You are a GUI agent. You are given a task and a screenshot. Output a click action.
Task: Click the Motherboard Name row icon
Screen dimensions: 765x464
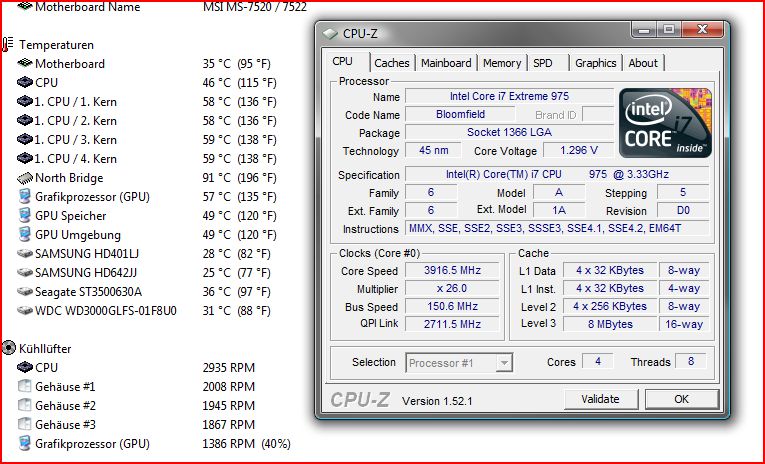24,6
